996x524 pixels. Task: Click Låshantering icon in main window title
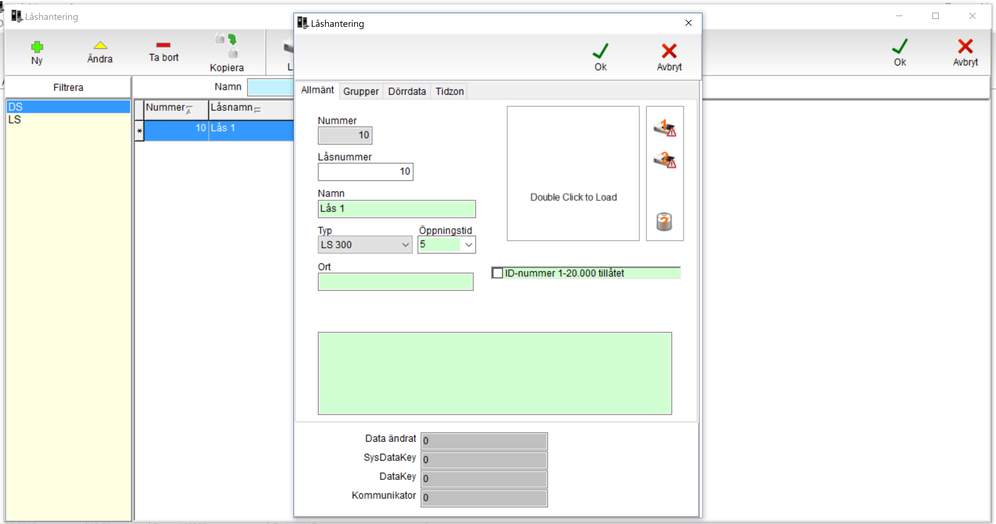(x=17, y=16)
